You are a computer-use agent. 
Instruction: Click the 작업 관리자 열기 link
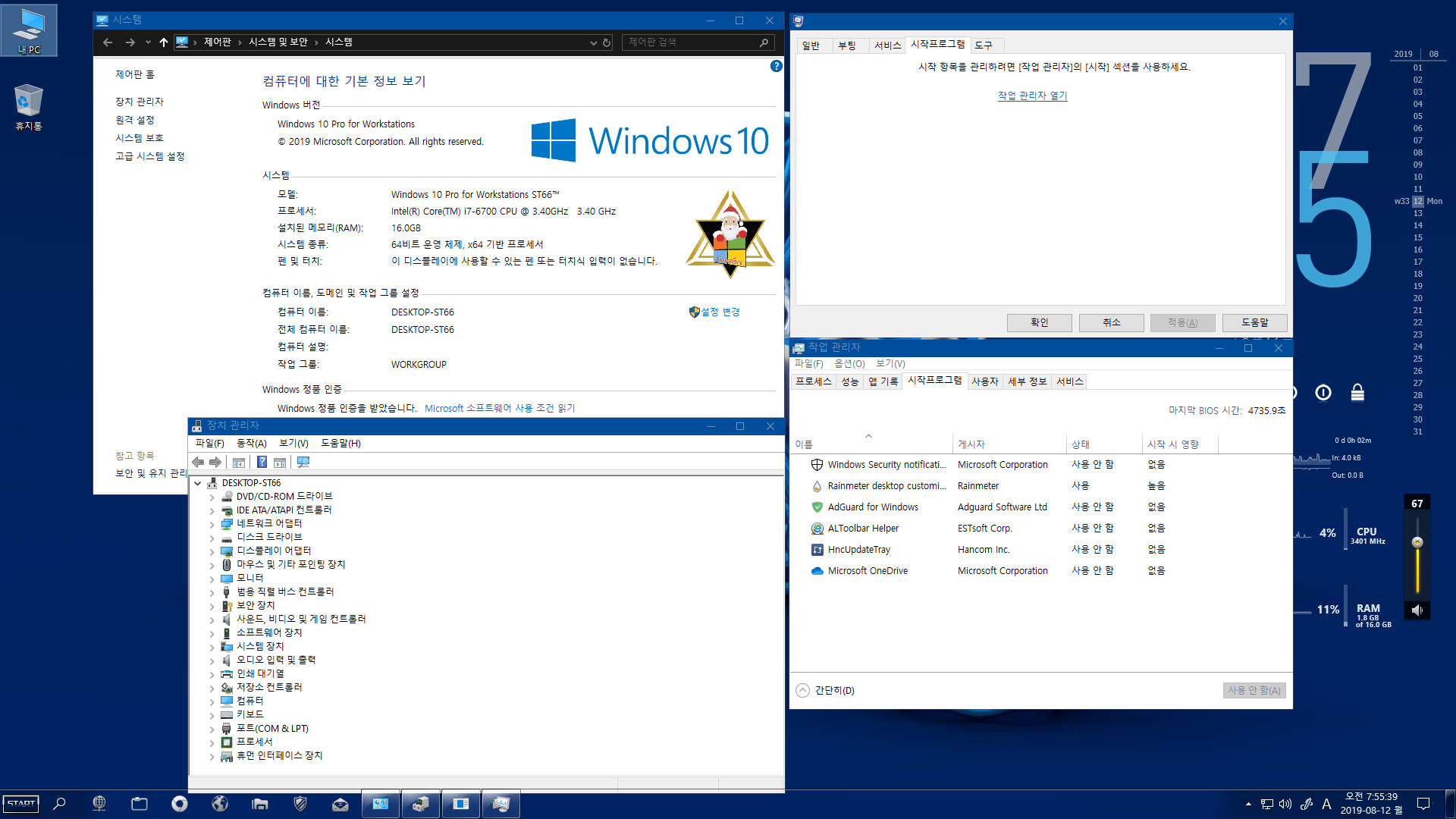point(1032,96)
